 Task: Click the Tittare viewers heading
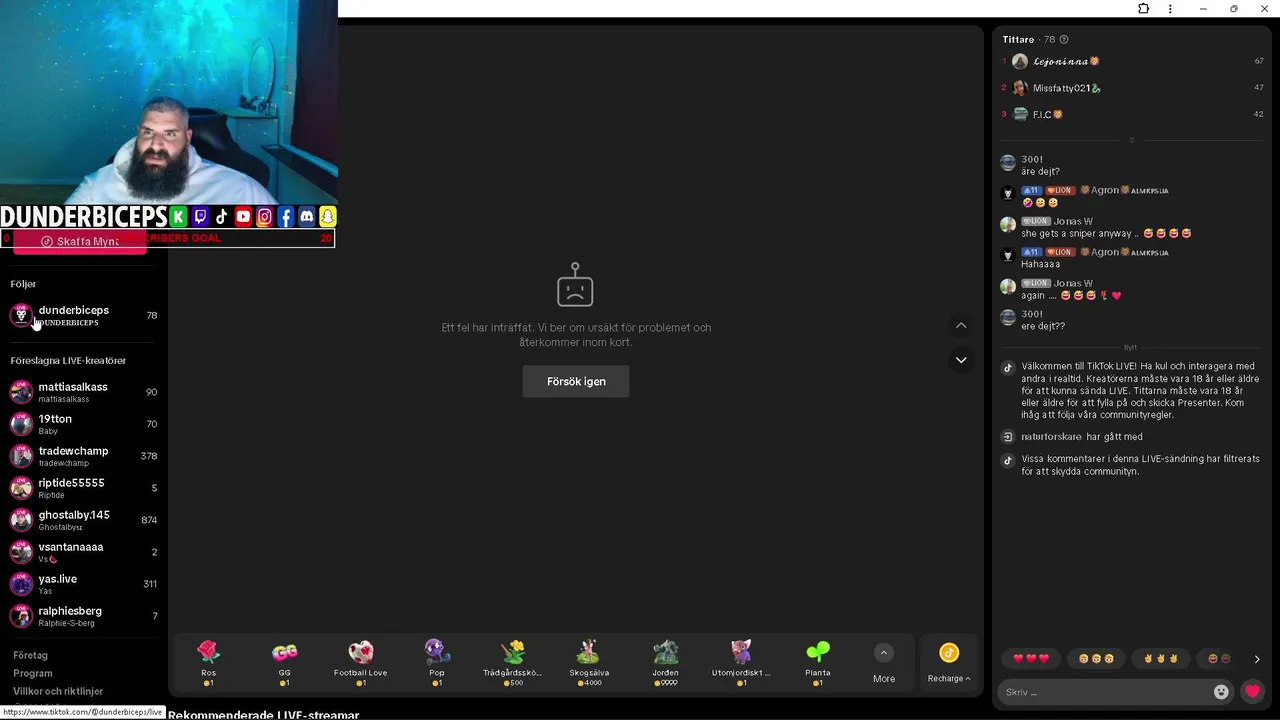(x=1018, y=40)
